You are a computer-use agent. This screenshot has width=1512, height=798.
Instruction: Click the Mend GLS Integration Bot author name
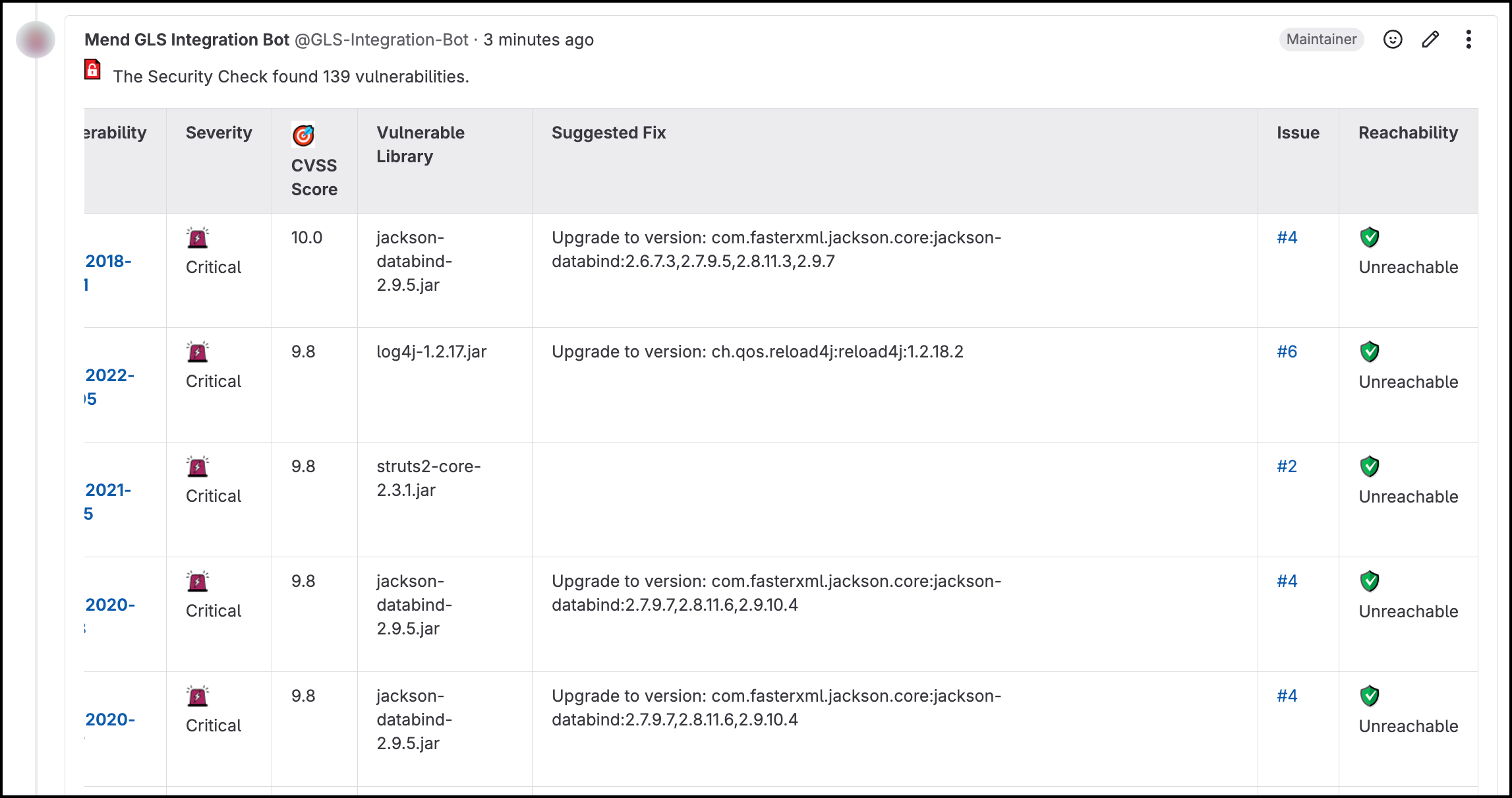pyautogui.click(x=187, y=40)
